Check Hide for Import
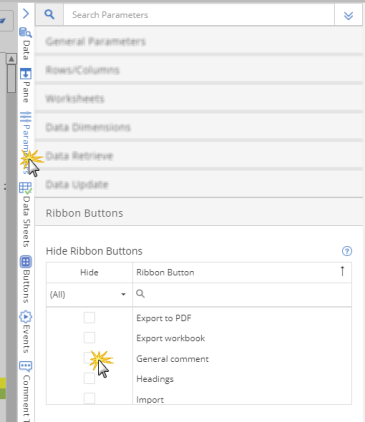Viewport: 365px width, 422px height. coord(89,398)
